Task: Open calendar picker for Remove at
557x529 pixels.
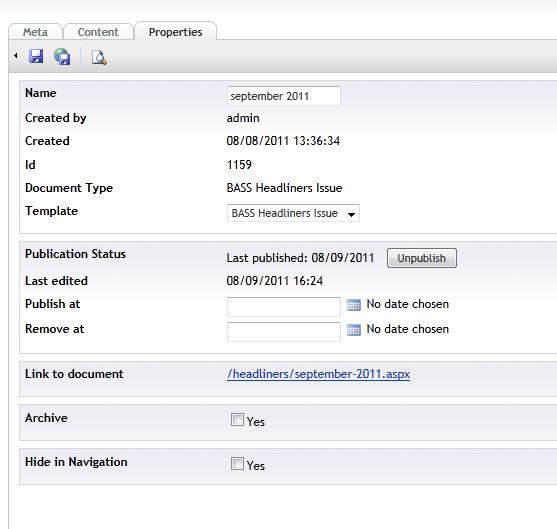Action: pos(354,330)
